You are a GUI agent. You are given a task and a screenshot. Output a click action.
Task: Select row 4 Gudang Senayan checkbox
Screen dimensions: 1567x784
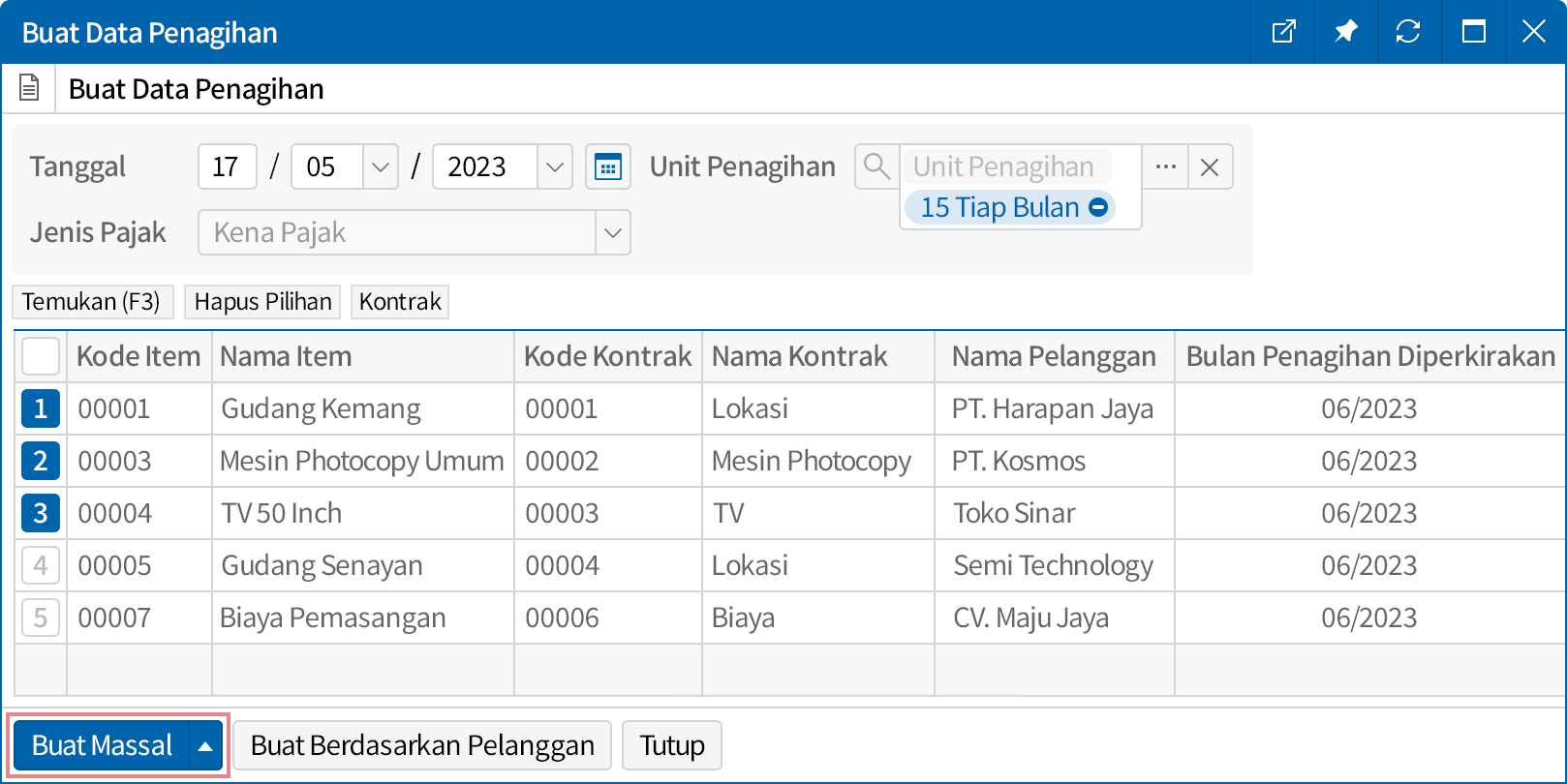tap(41, 565)
